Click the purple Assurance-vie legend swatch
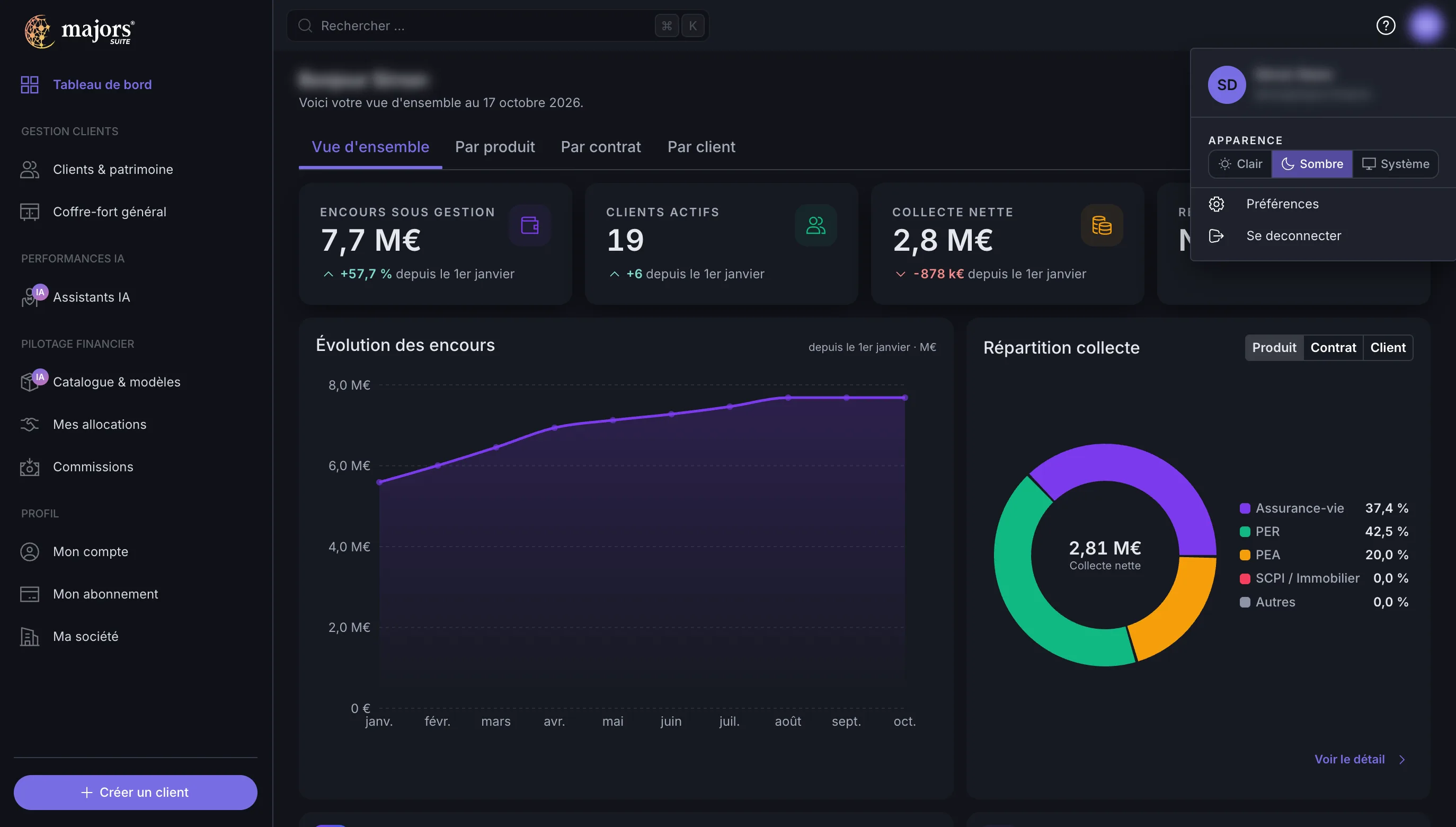Viewport: 1456px width, 827px height. 1245,508
